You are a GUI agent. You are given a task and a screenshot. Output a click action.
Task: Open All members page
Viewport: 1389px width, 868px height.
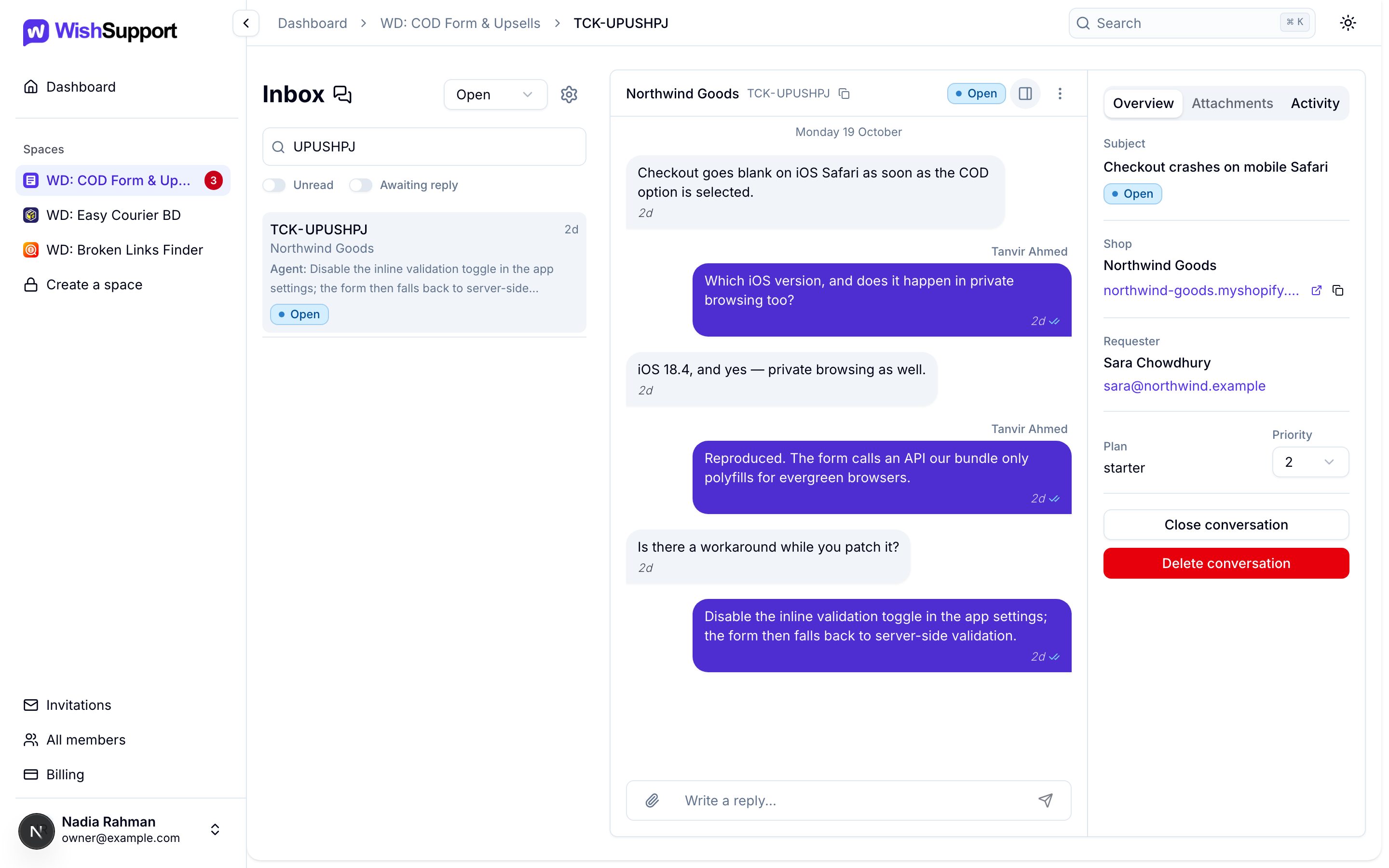pos(123,739)
